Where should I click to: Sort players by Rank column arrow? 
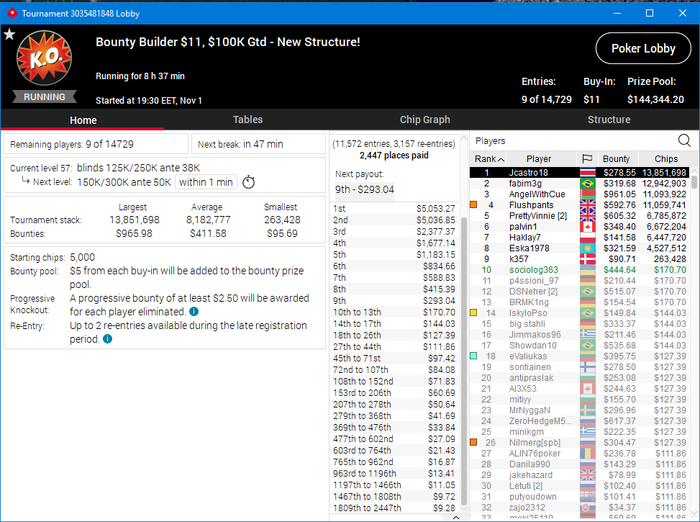(x=501, y=159)
